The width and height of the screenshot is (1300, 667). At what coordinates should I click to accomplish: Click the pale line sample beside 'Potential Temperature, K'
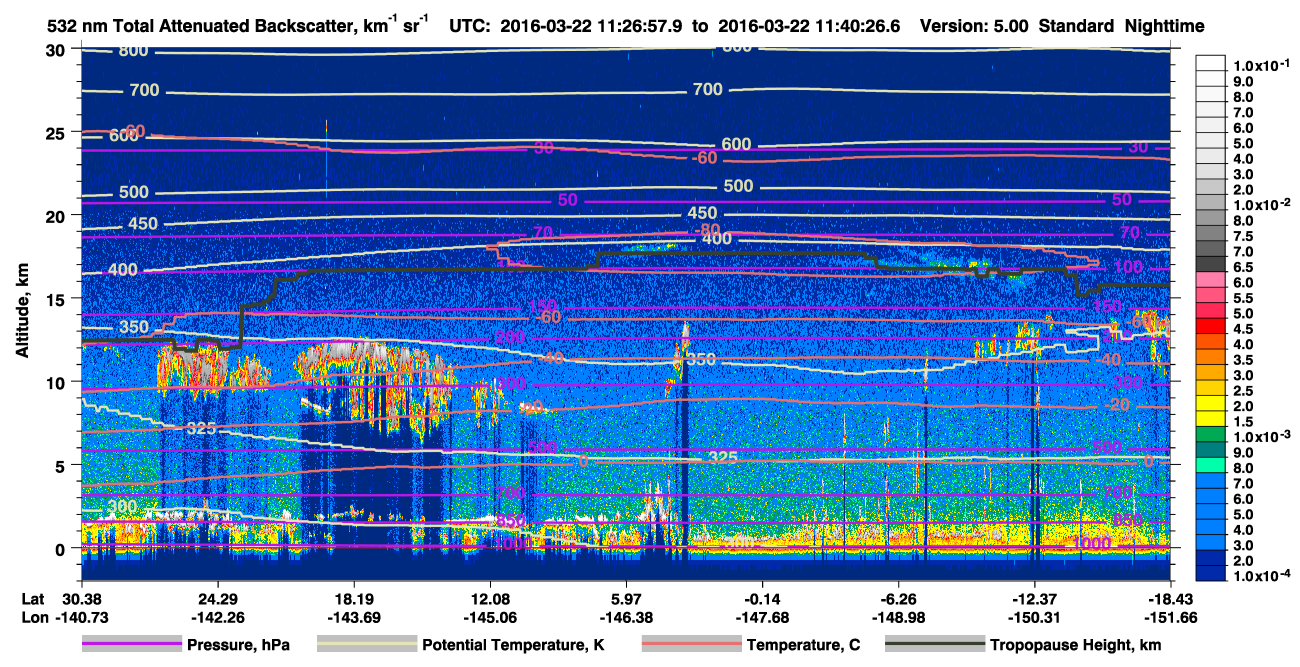click(367, 645)
